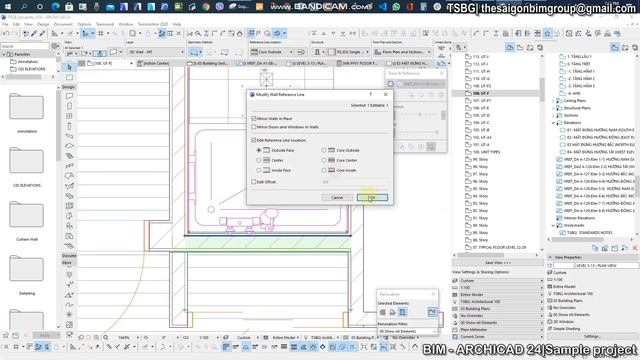Screen dimensions: 640x360
Task: Select the Marquee tool in the toolbox
Action: point(69,77)
